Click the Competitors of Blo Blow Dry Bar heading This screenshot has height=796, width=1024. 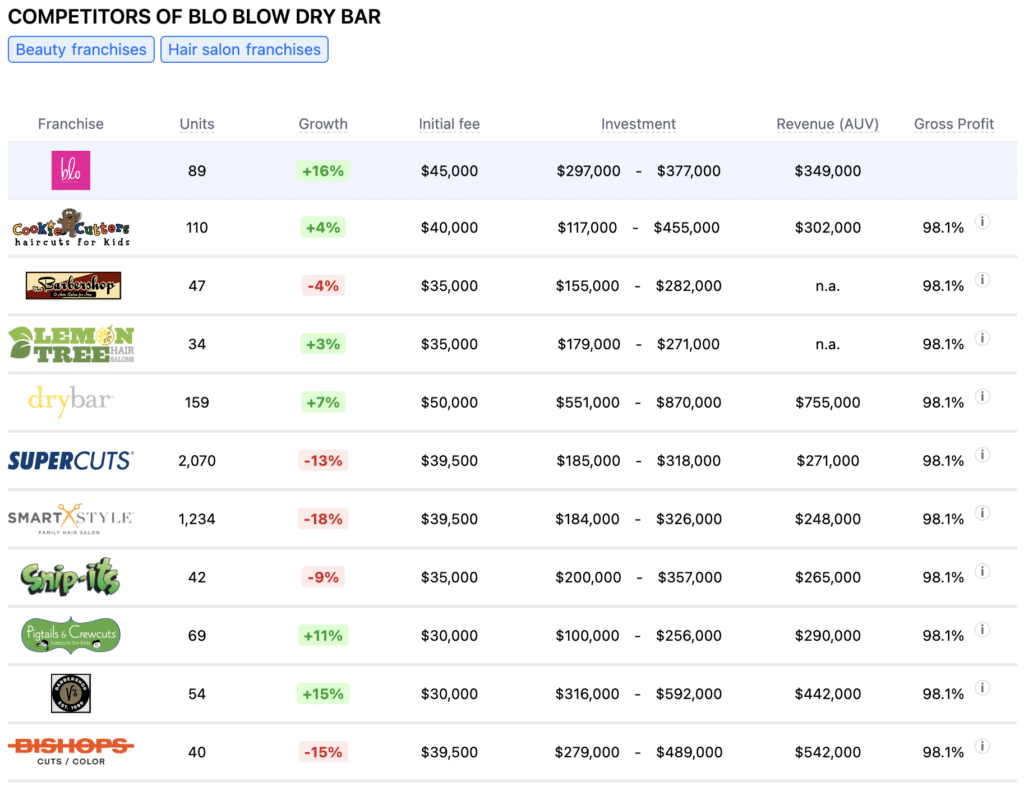[194, 16]
